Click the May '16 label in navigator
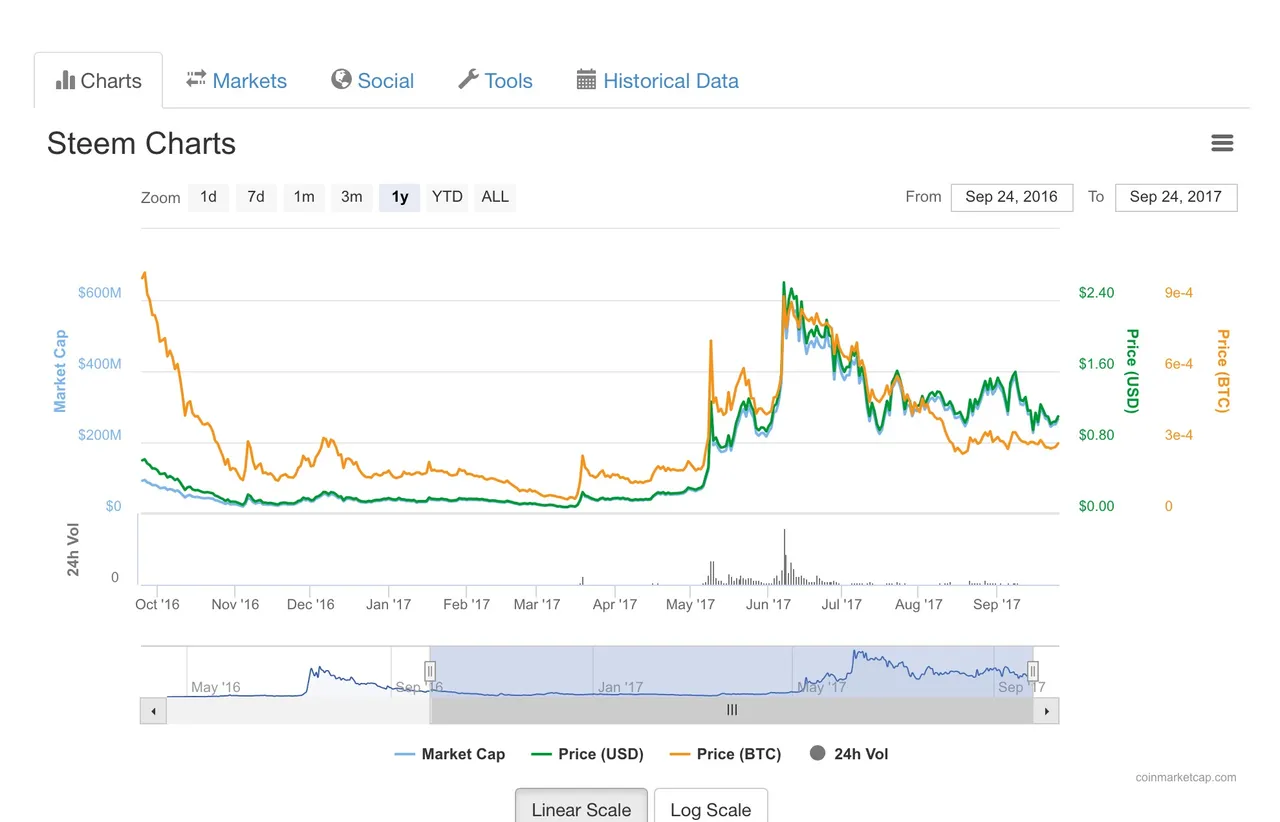Screen dimensions: 1280x822 coord(218,687)
